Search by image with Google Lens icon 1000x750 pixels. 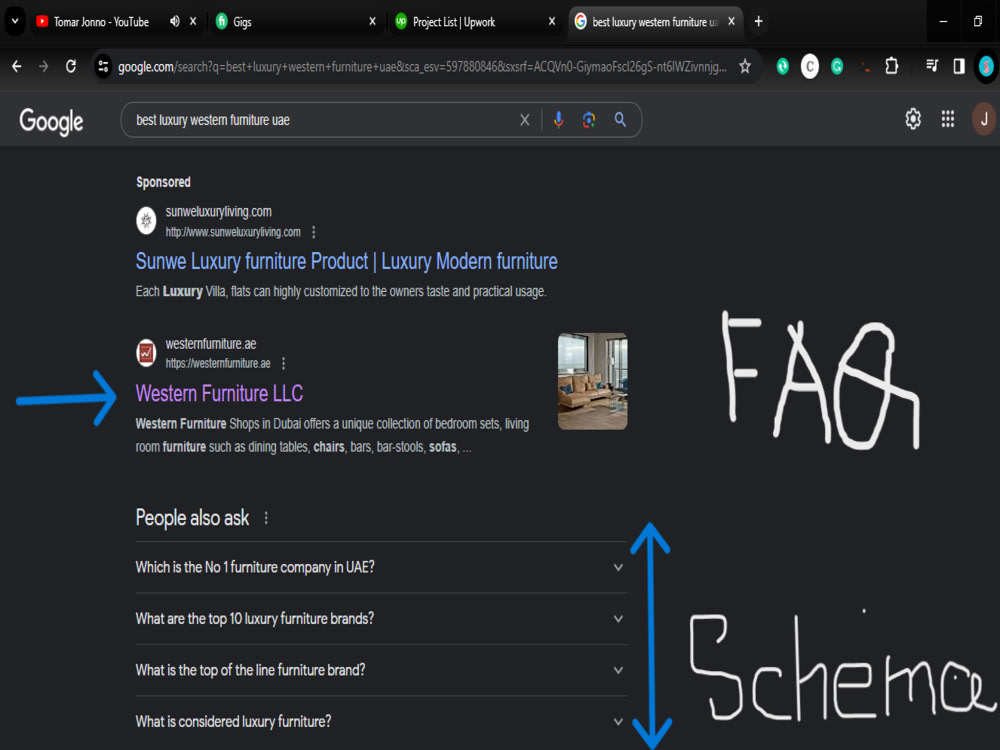[589, 120]
